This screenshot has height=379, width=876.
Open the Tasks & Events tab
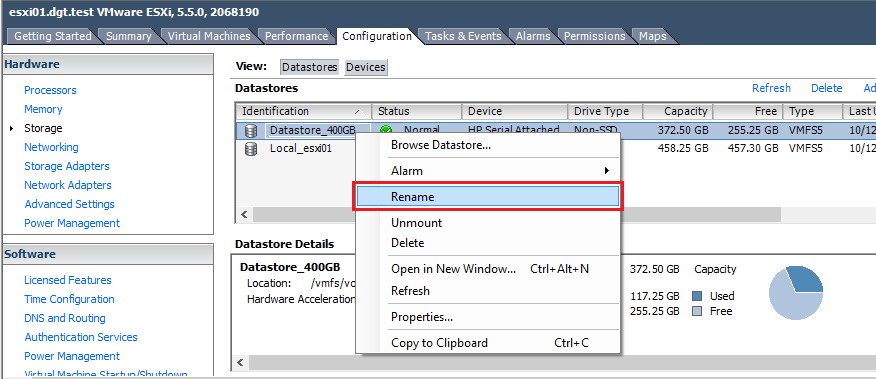[463, 36]
